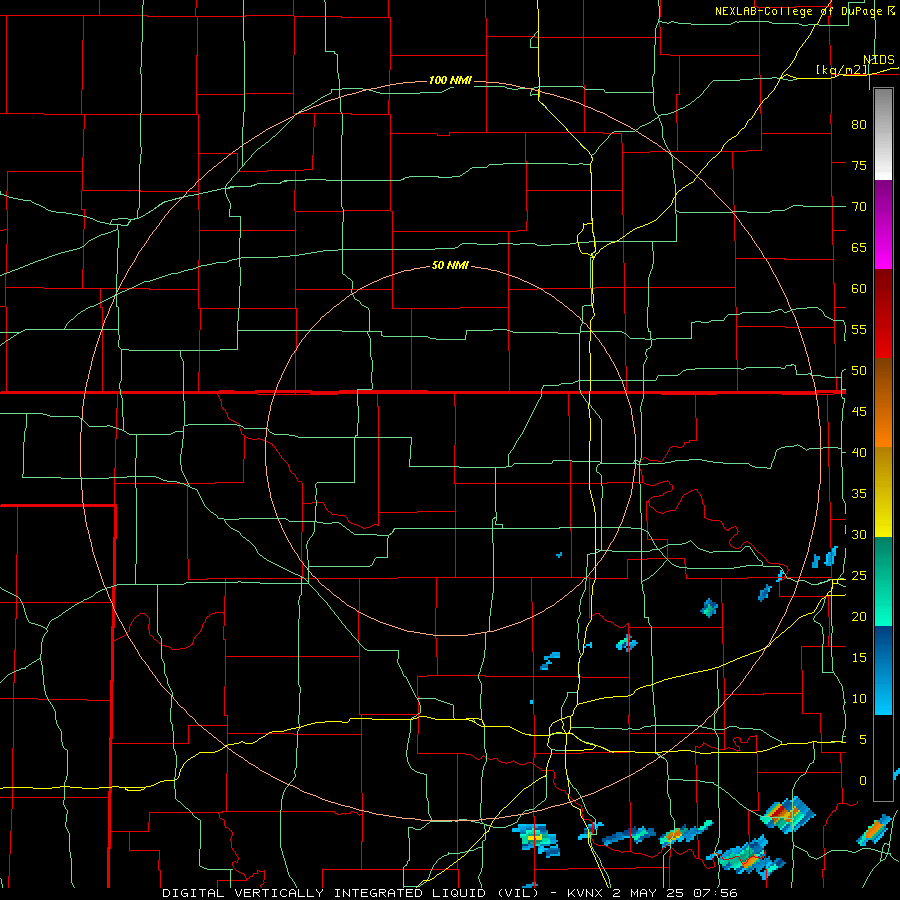Viewport: 900px width, 900px height.
Task: Click the [kg/m2] units label
Action: 843,70
